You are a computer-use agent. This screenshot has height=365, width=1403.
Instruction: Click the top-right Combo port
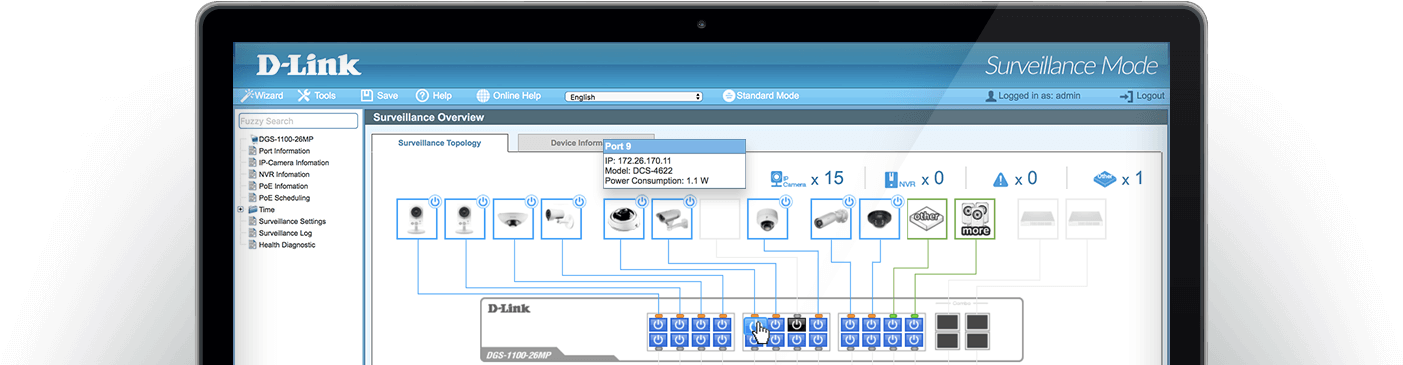click(x=977, y=323)
